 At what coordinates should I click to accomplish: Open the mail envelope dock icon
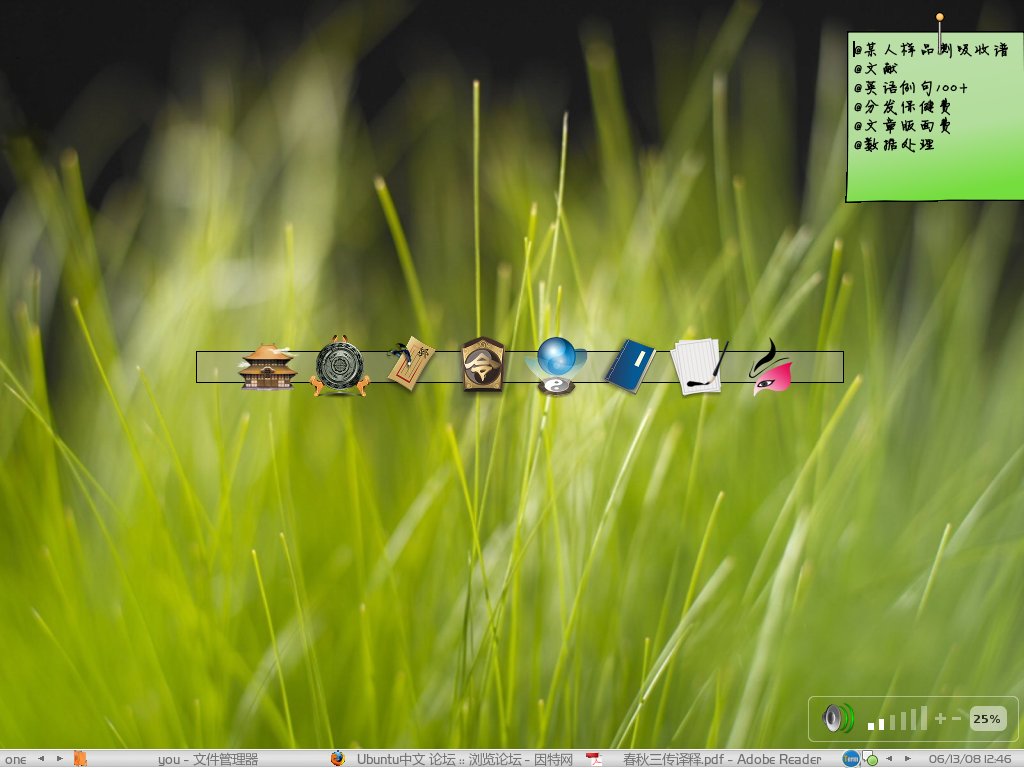(x=411, y=363)
